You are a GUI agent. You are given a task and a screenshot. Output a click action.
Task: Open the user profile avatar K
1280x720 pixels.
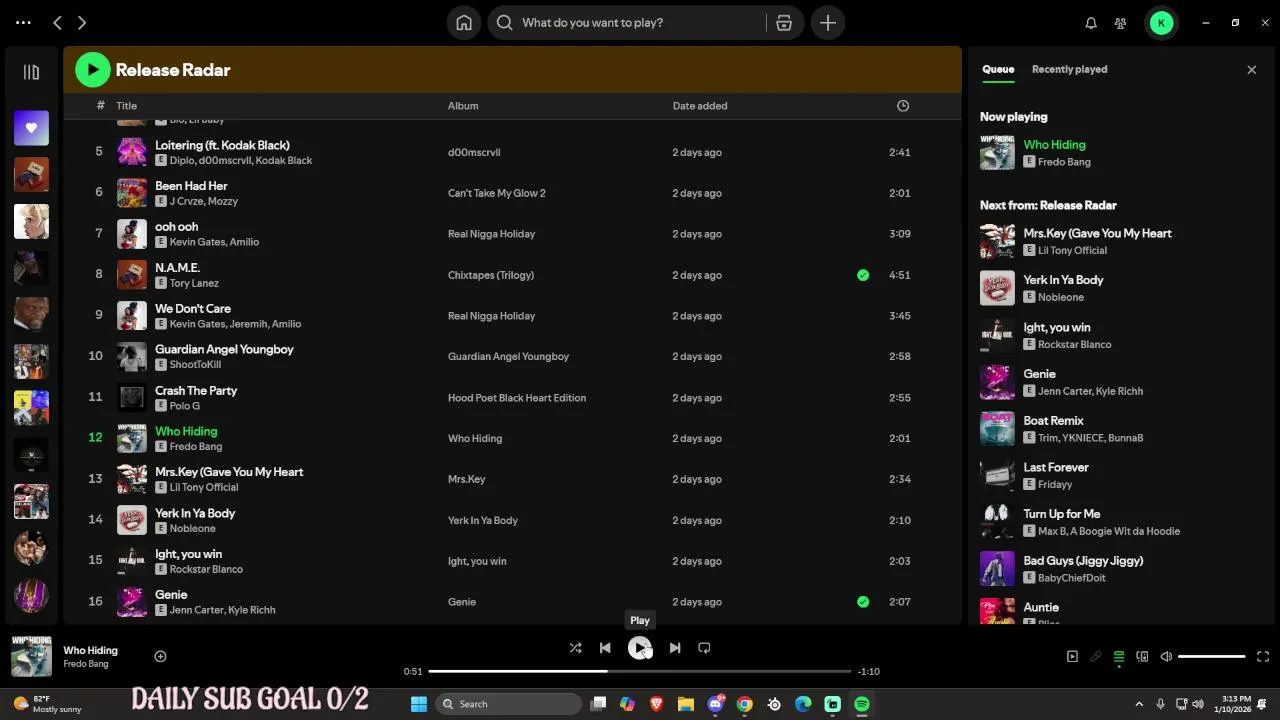click(x=1161, y=23)
